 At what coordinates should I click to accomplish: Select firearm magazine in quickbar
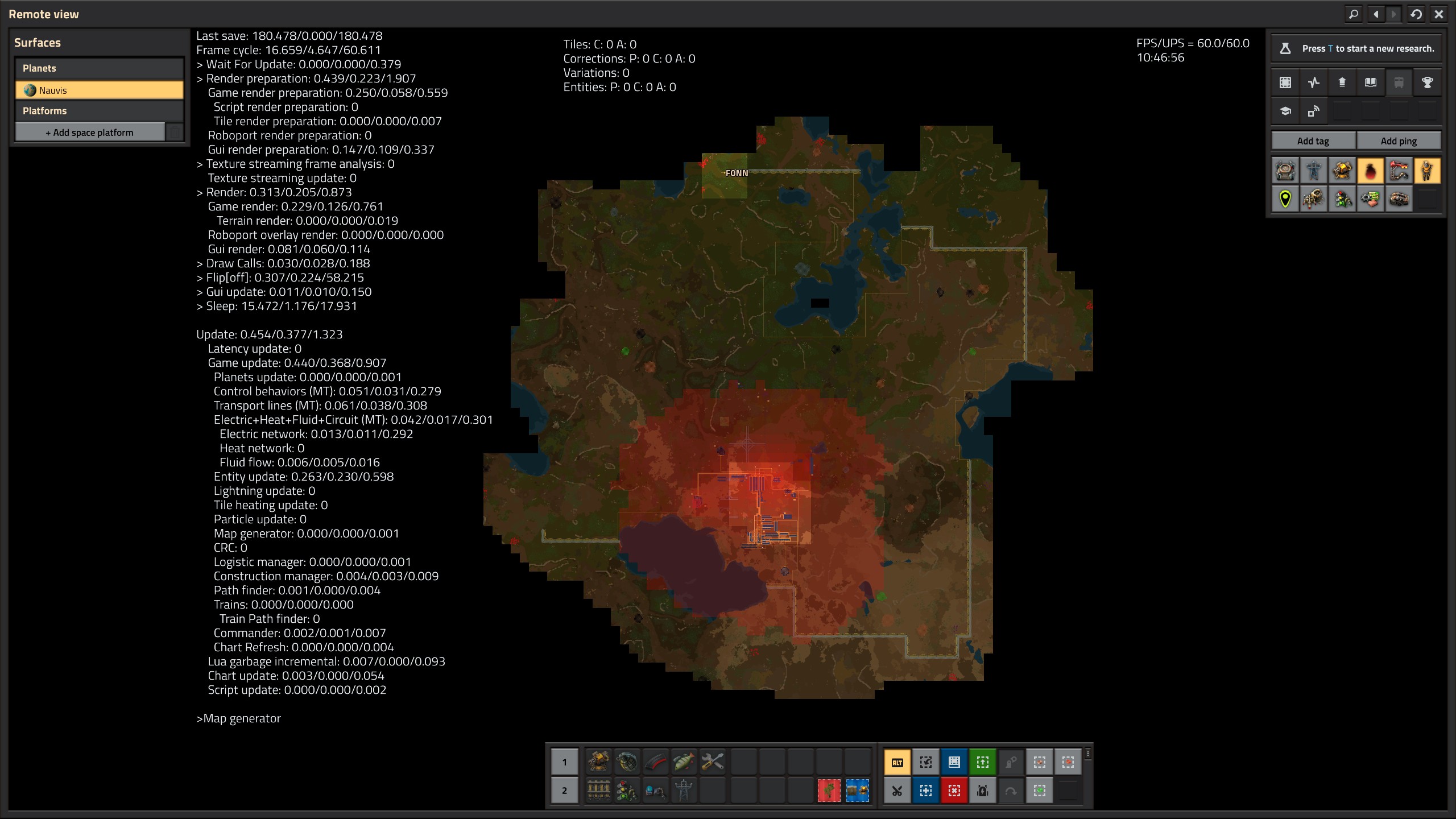[655, 761]
